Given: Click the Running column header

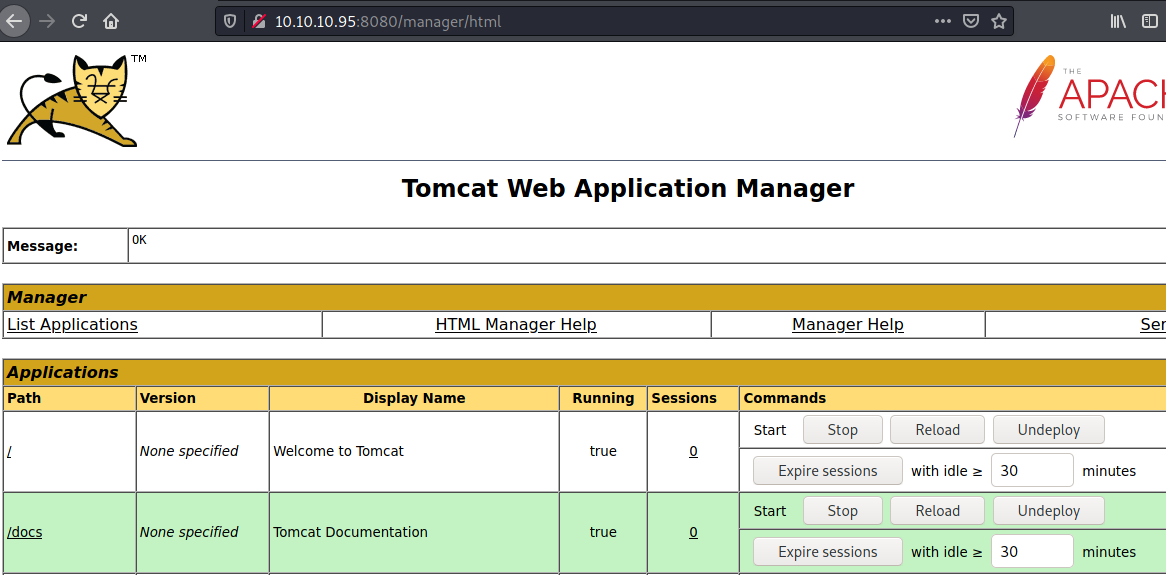Looking at the screenshot, I should click(x=603, y=398).
